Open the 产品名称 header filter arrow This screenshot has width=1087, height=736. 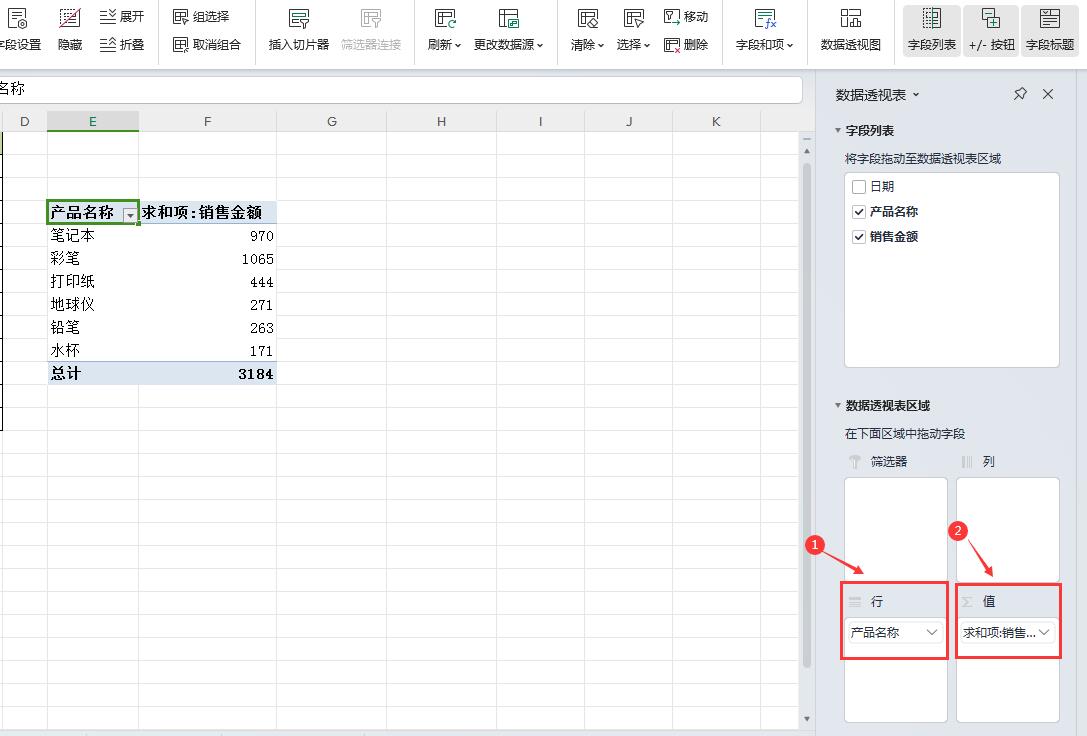pos(130,216)
